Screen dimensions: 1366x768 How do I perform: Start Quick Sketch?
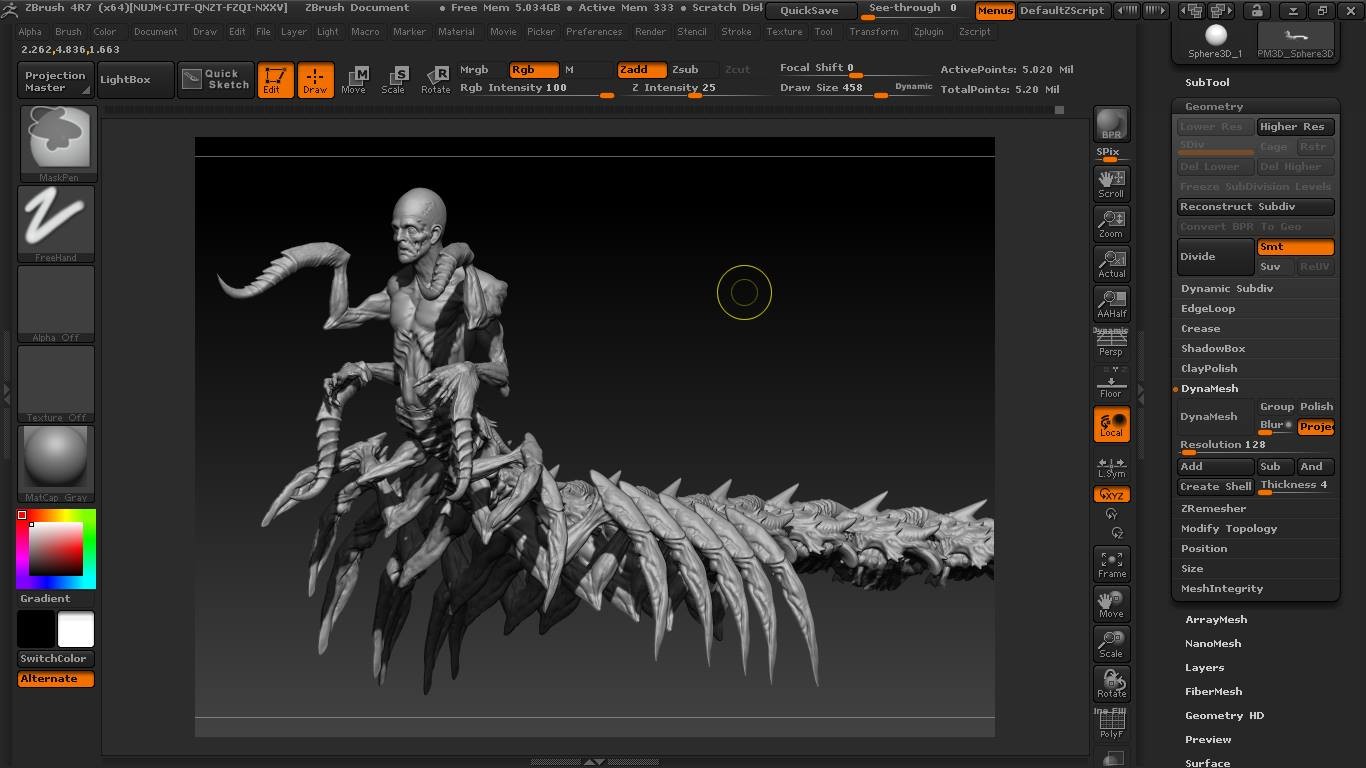tap(216, 80)
